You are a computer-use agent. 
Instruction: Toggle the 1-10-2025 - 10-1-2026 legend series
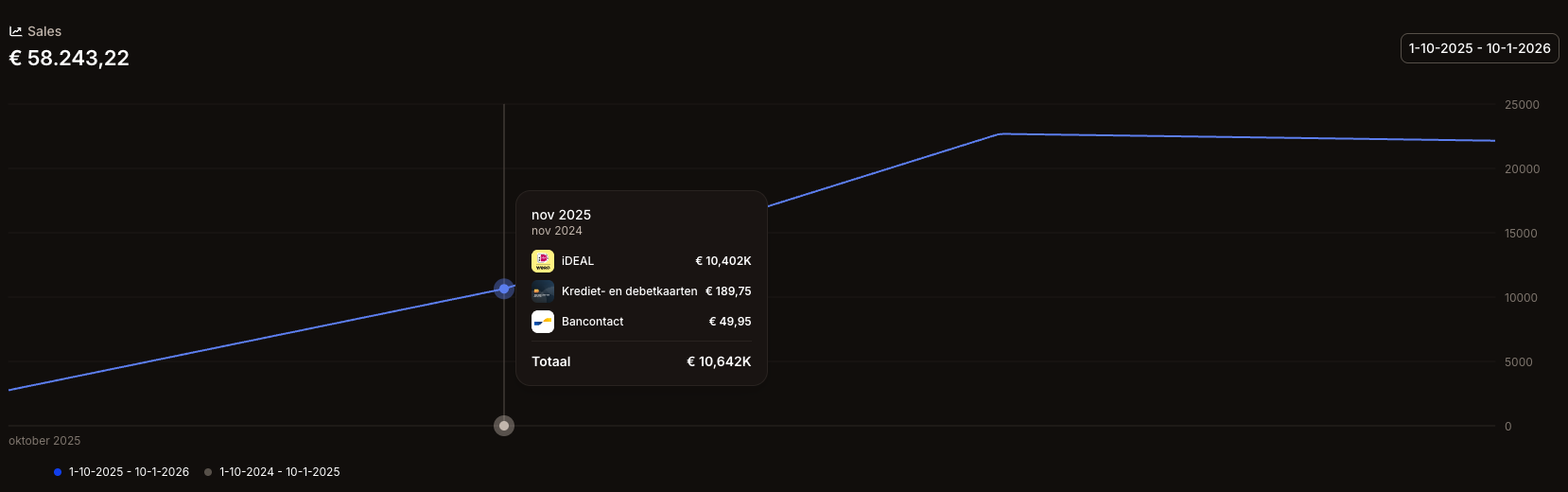pyautogui.click(x=129, y=472)
